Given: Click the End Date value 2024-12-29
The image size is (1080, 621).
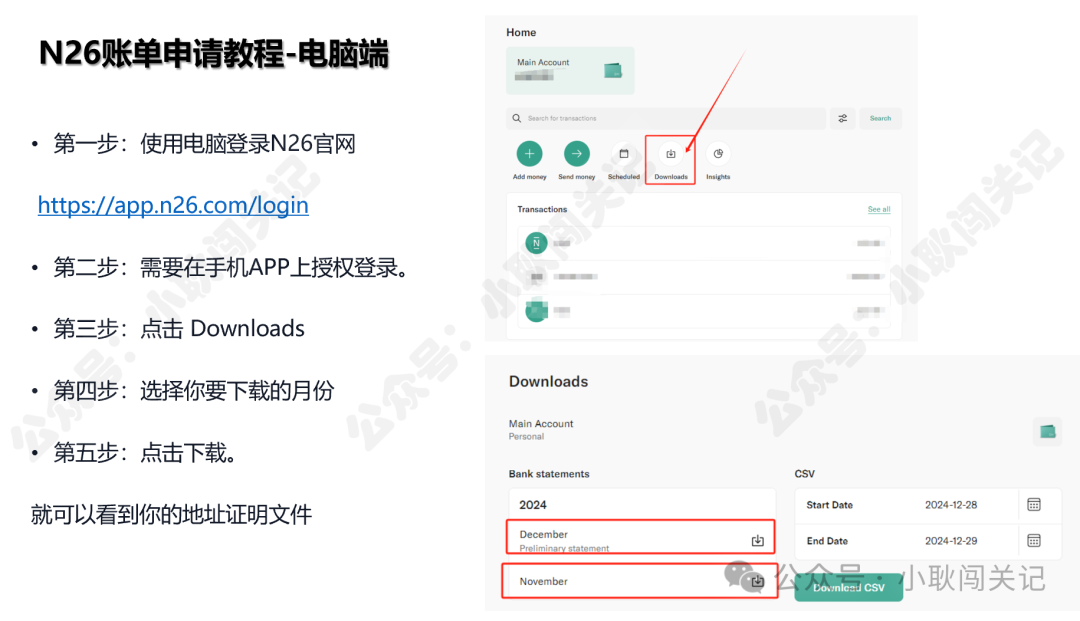Looking at the screenshot, I should pos(951,540).
